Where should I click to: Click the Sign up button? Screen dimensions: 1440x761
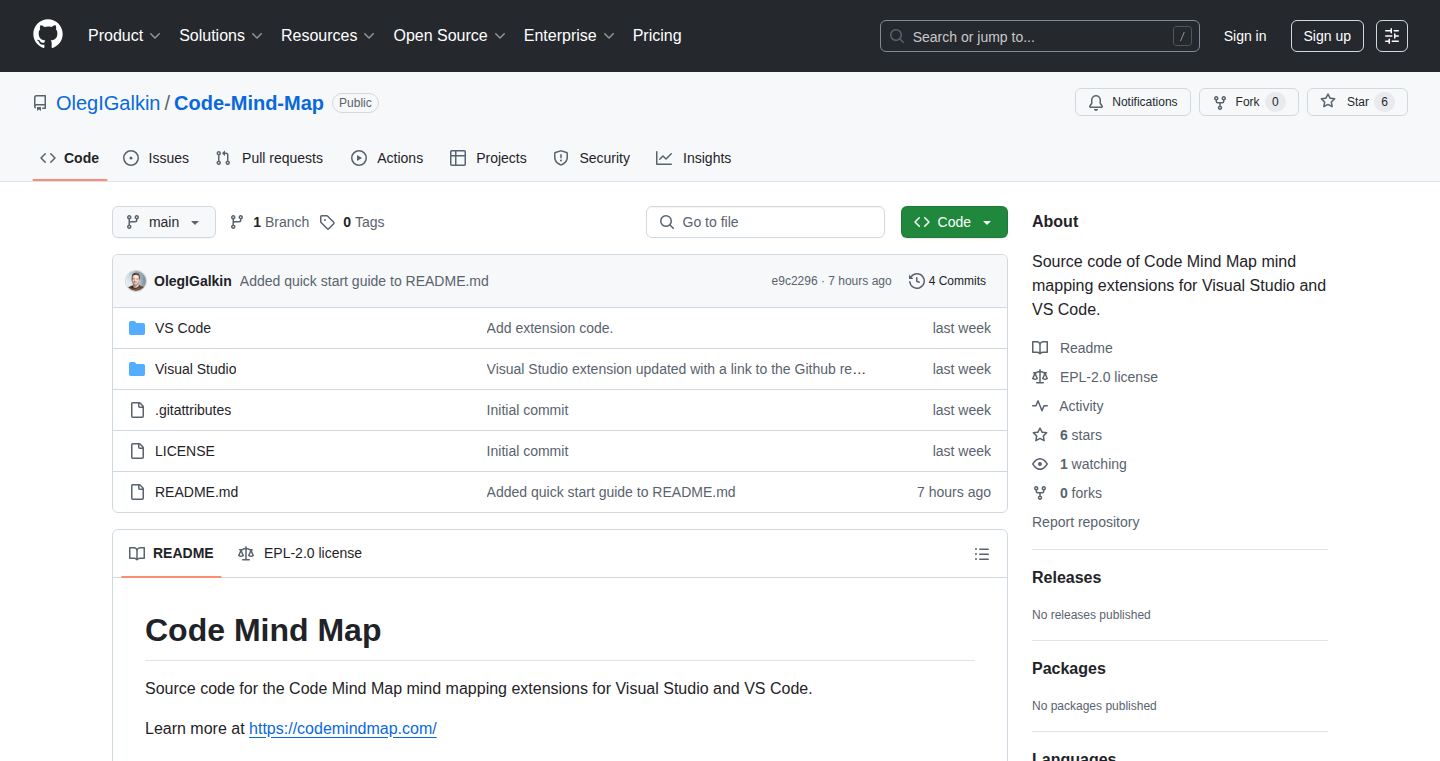pos(1327,36)
